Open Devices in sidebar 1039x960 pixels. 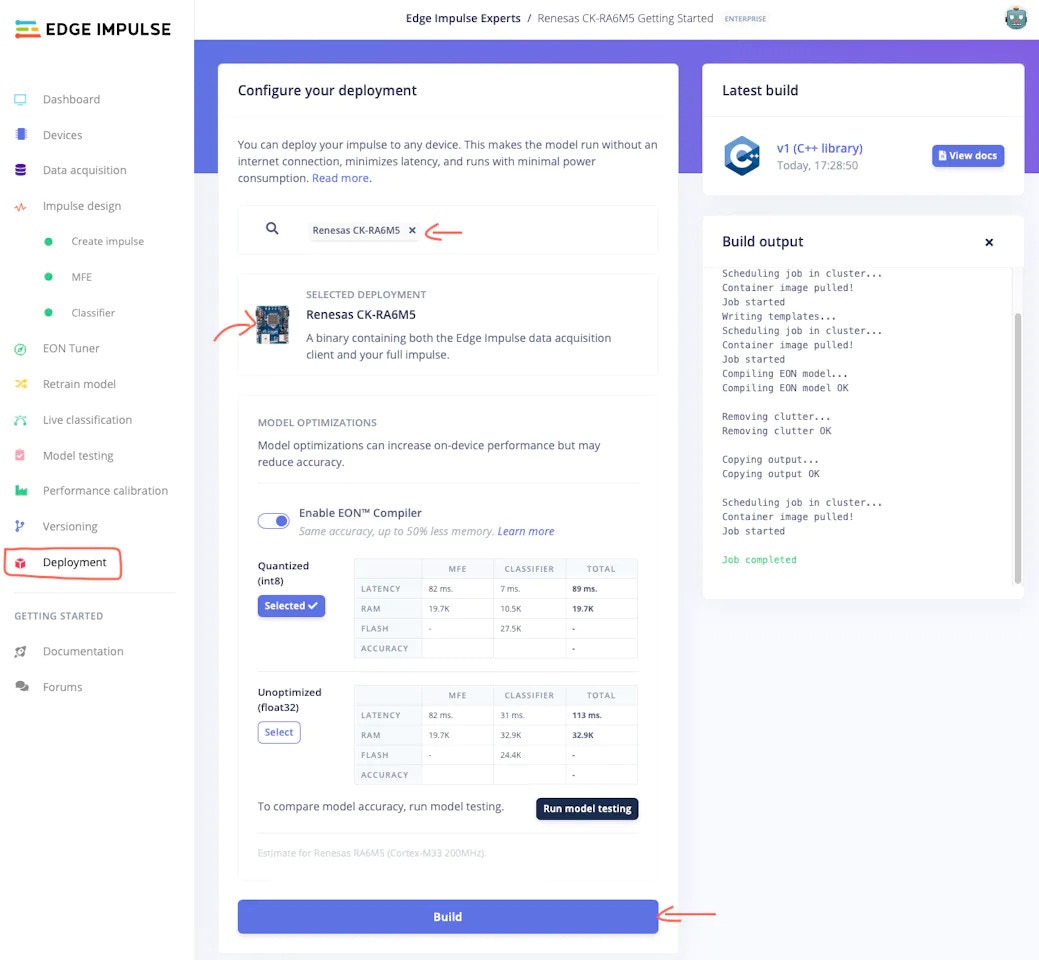tap(62, 135)
